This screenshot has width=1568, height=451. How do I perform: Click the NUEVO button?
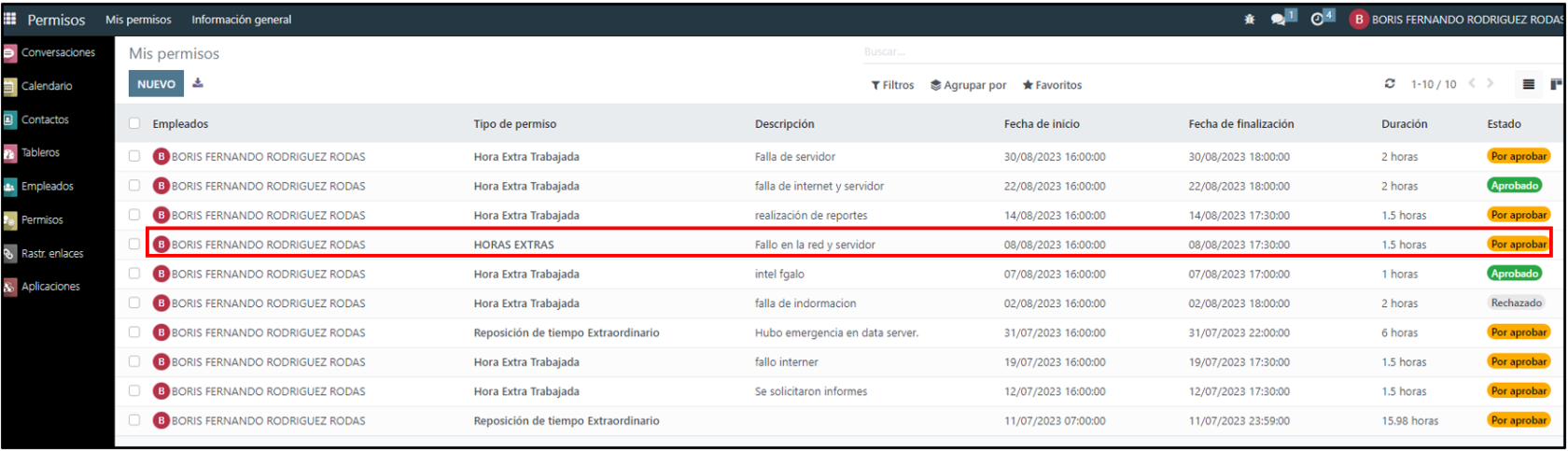pyautogui.click(x=156, y=84)
